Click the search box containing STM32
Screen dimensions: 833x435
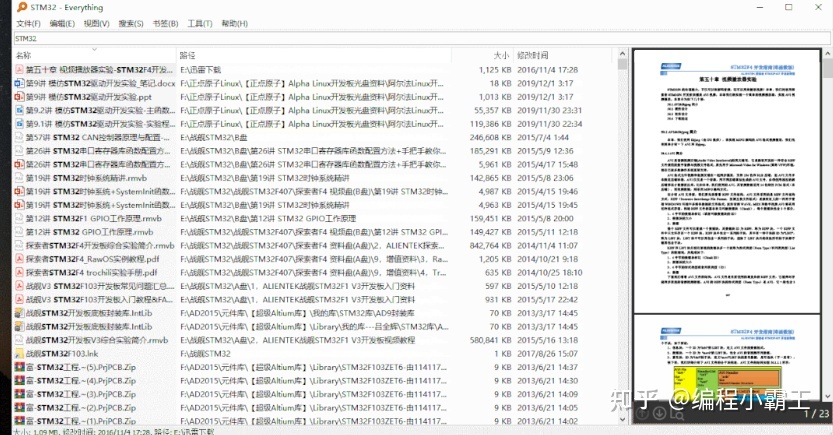421,38
